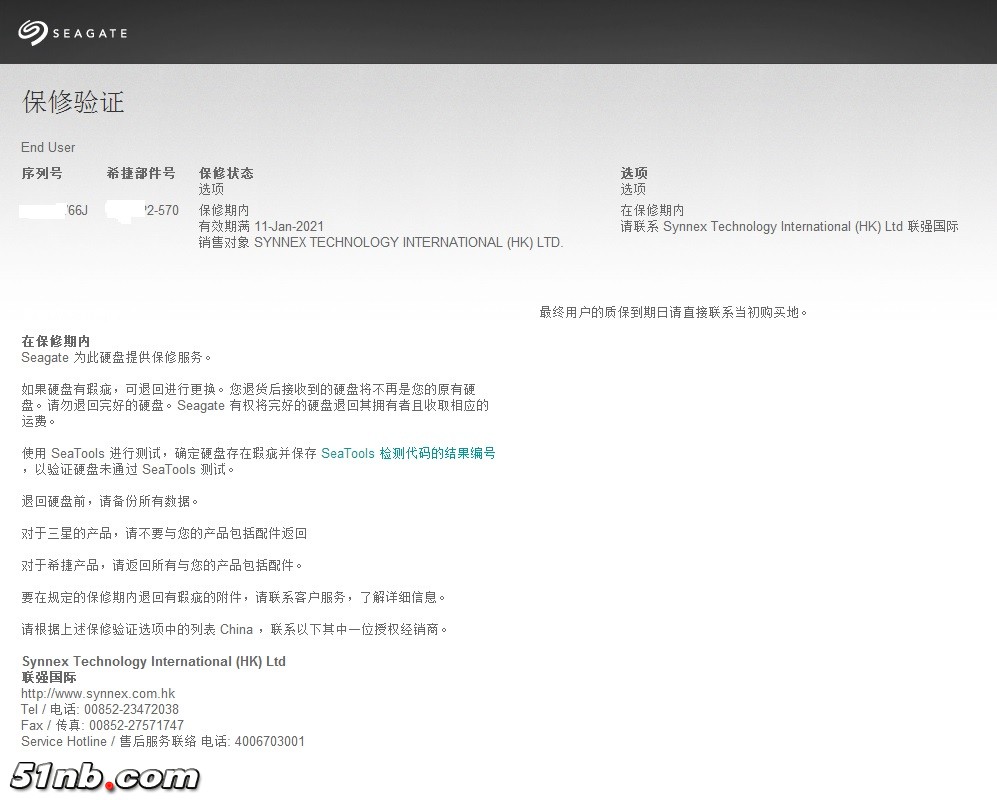The height and width of the screenshot is (800, 997).
Task: Select 销售对象 SYNNEX TECHNOLOGY INTERNATIONAL line
Action: [381, 242]
